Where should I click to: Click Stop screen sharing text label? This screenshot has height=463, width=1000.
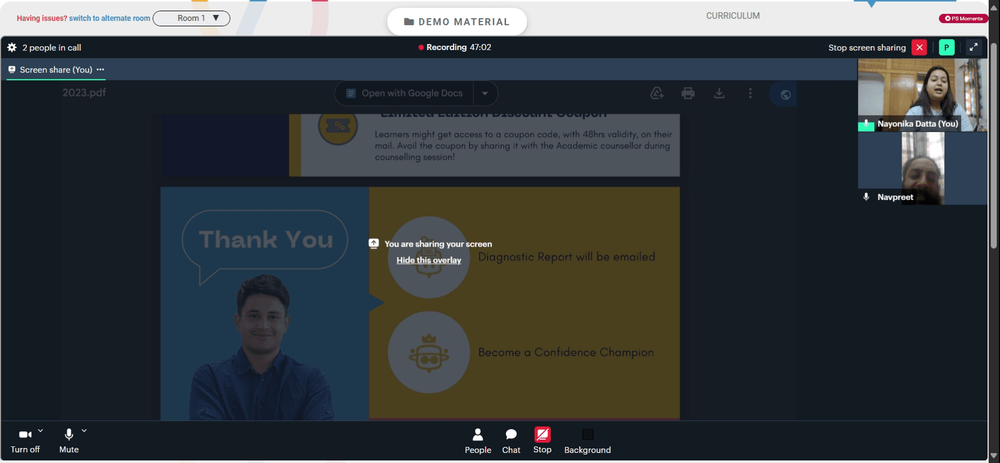pos(867,48)
